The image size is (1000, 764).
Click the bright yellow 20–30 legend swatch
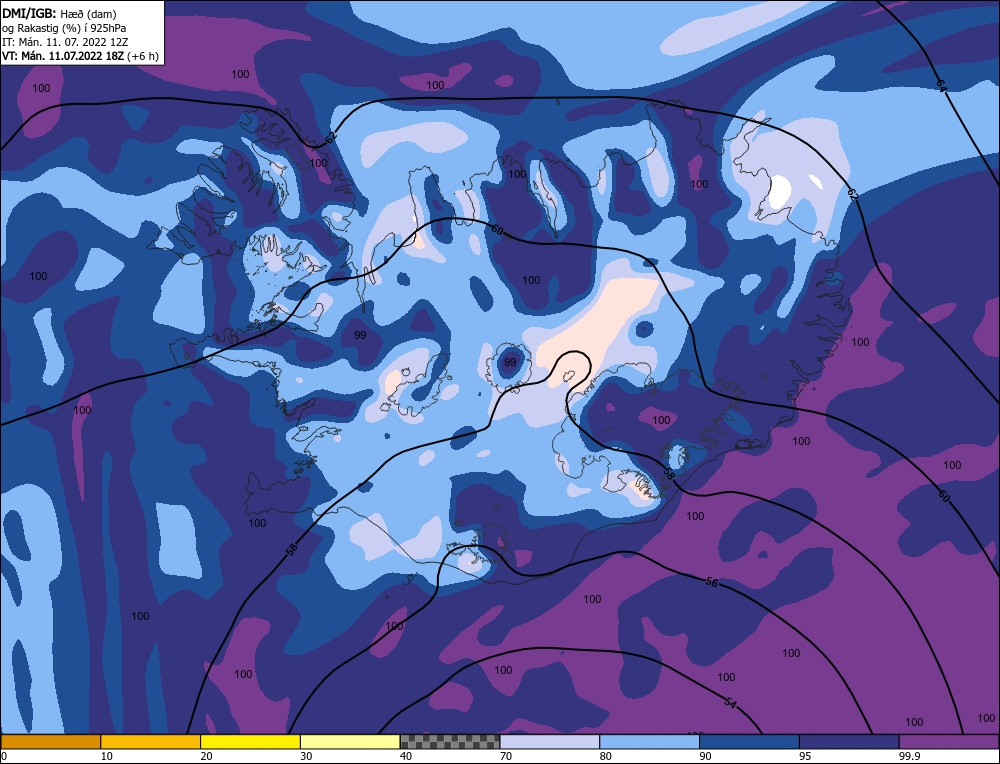[250, 741]
